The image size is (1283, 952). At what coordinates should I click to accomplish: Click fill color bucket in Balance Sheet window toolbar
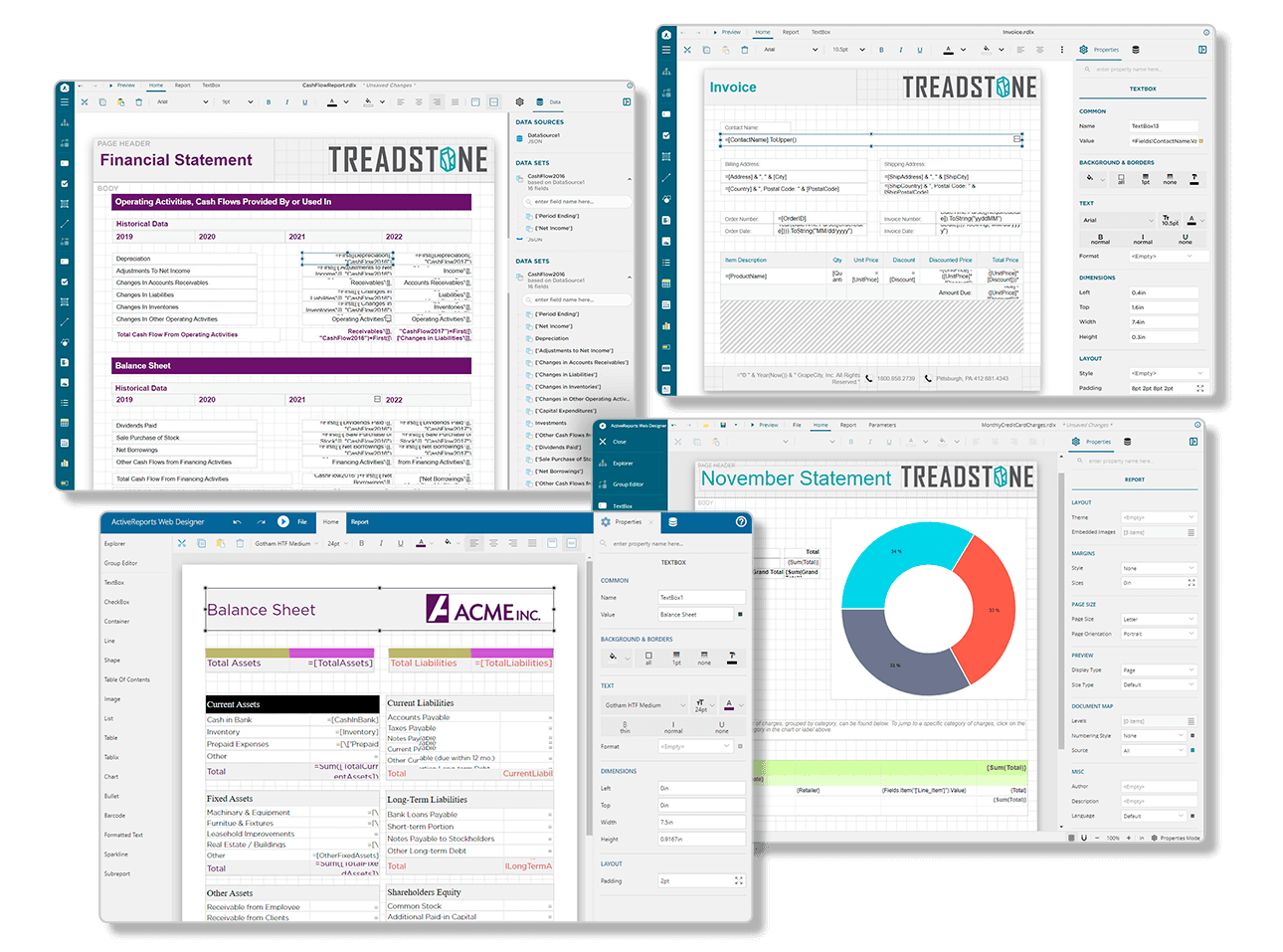[448, 543]
